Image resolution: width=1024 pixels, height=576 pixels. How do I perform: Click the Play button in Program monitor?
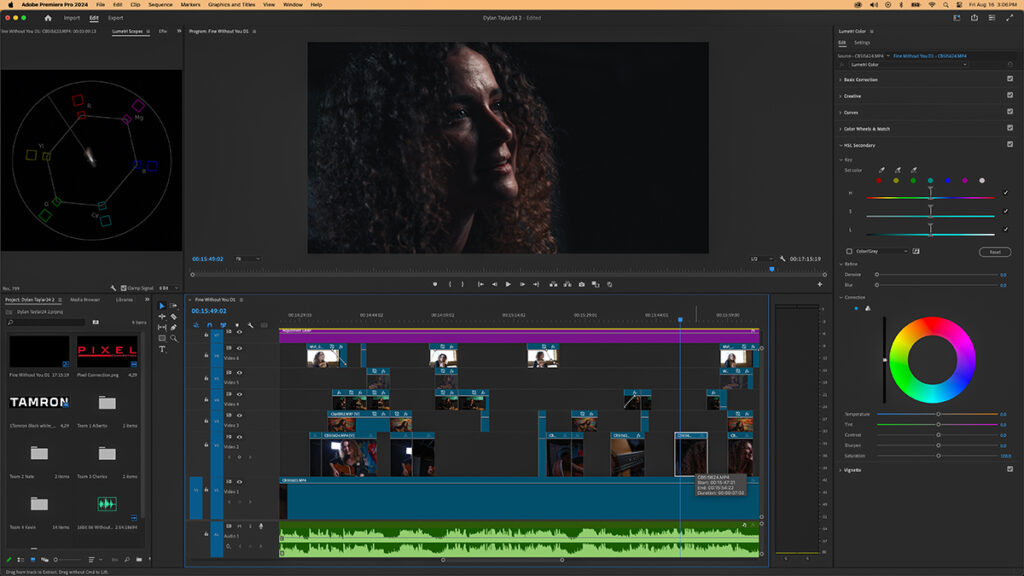pyautogui.click(x=508, y=284)
